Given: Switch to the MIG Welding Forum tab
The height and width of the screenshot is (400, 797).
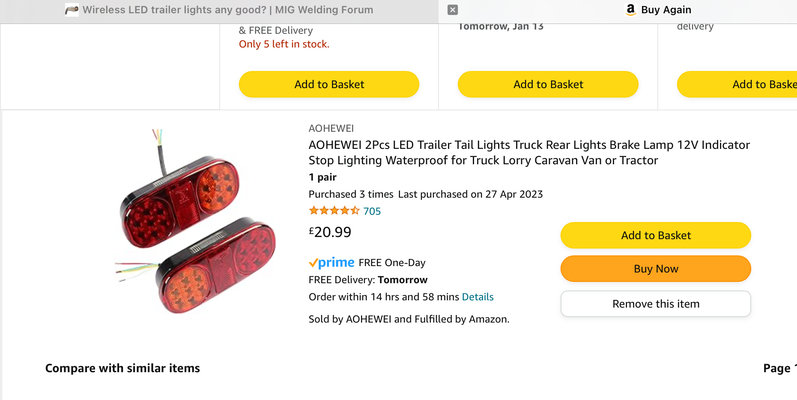Looking at the screenshot, I should 226,10.
